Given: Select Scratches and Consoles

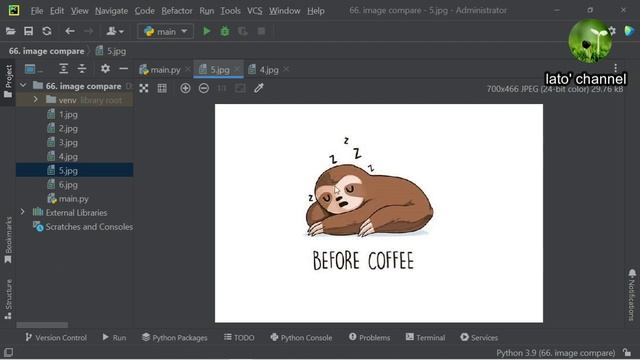Looking at the screenshot, I should 83,227.
